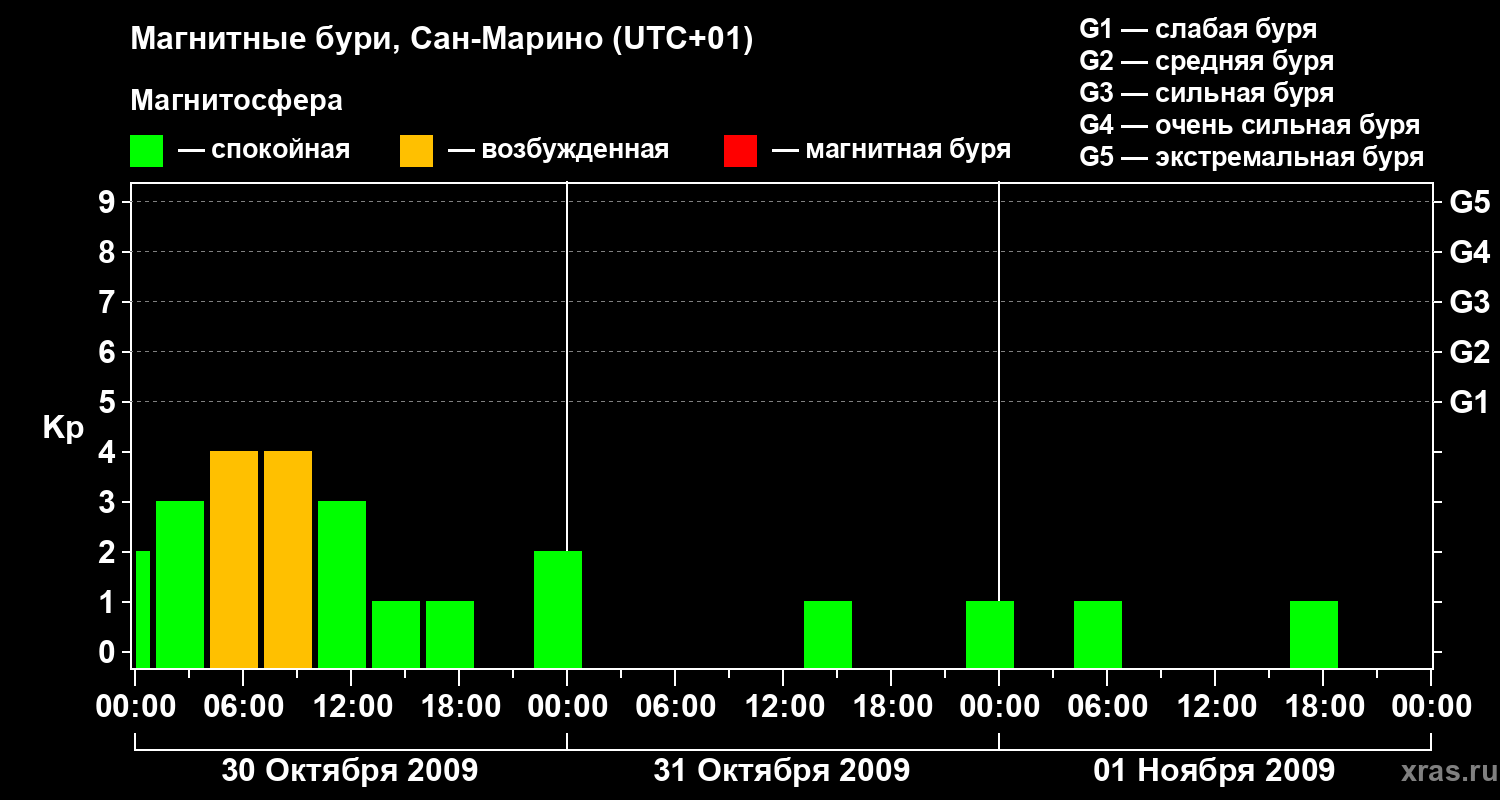The width and height of the screenshot is (1500, 800).
Task: Click the 'G5 — экстремальная буря' legend line
Action: 1252,157
